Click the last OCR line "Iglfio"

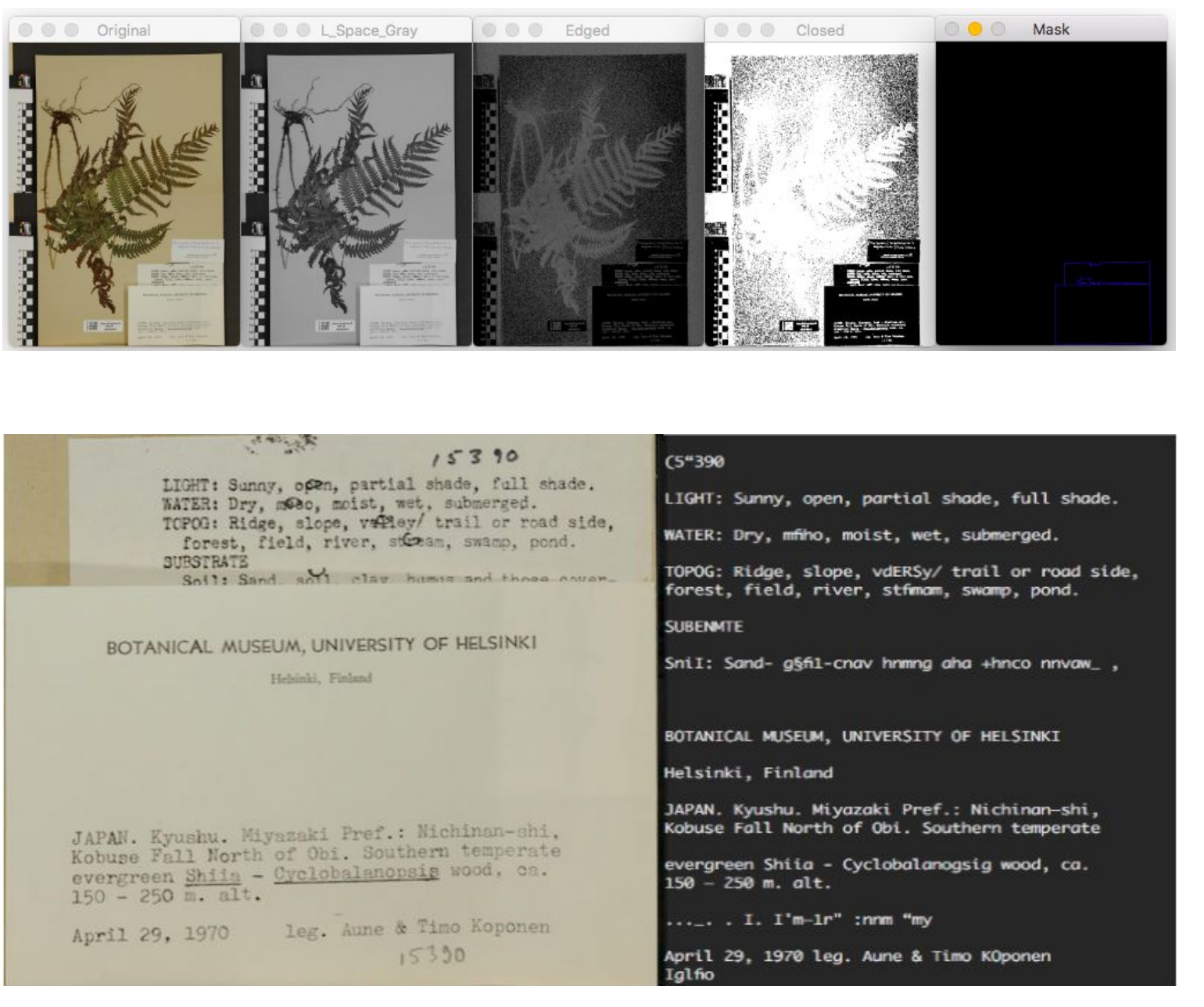pos(689,974)
